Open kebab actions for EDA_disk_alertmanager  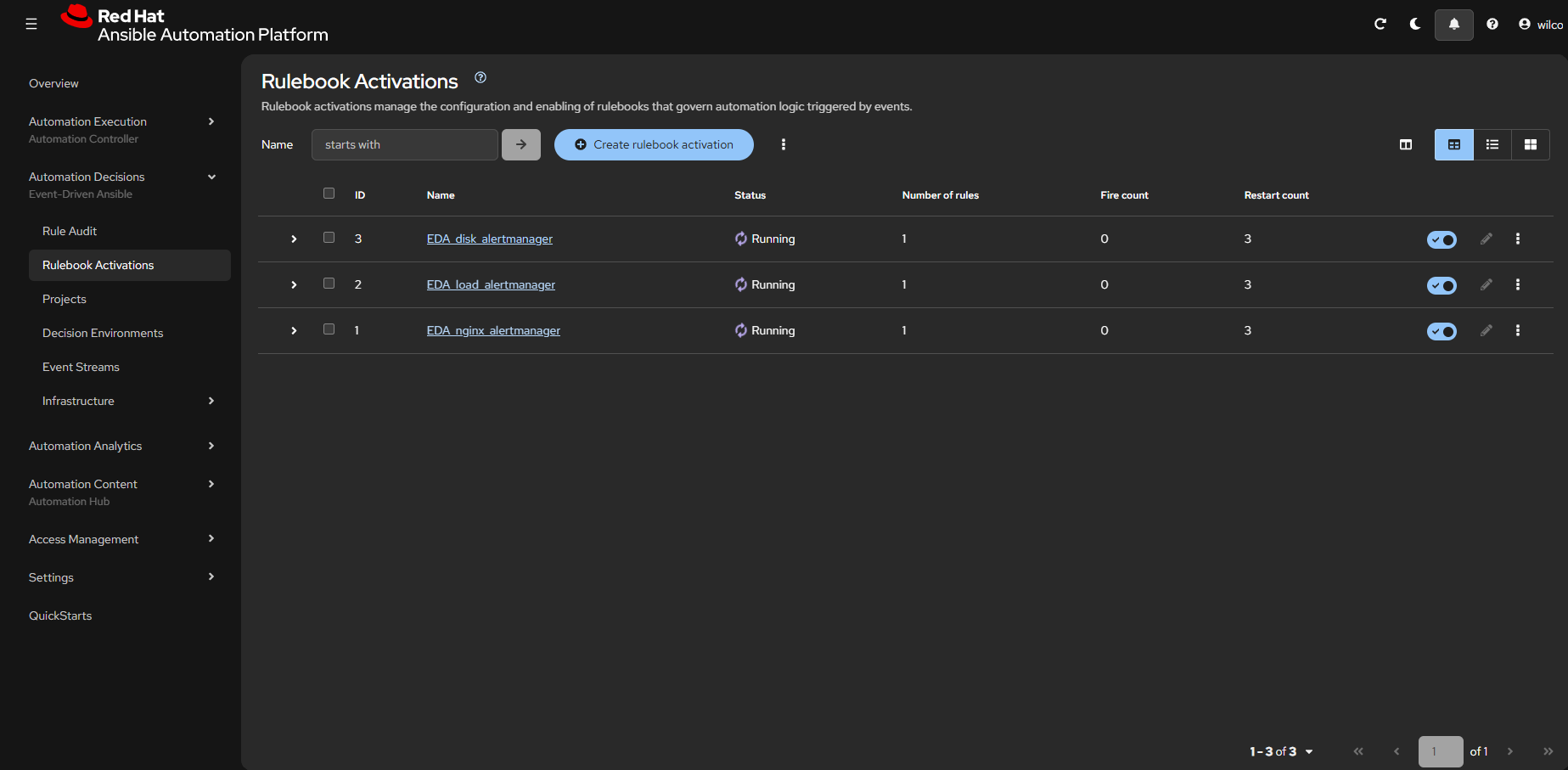[1518, 239]
